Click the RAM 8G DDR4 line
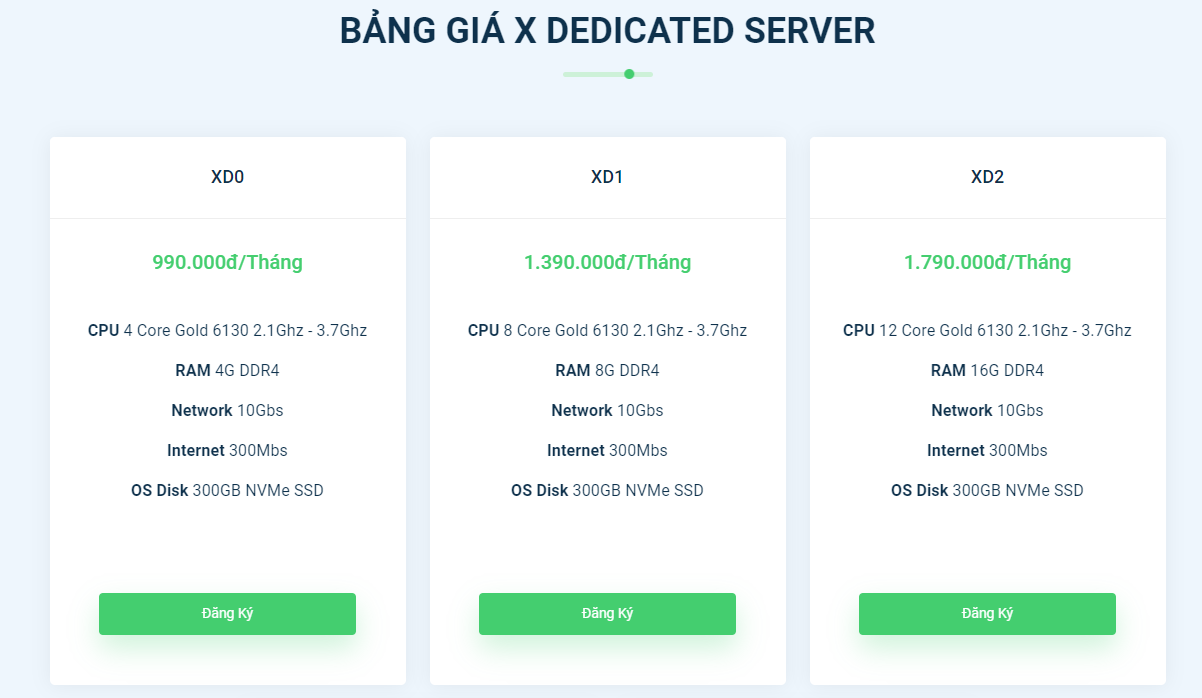Viewport: 1202px width, 698px height. pyautogui.click(x=607, y=370)
